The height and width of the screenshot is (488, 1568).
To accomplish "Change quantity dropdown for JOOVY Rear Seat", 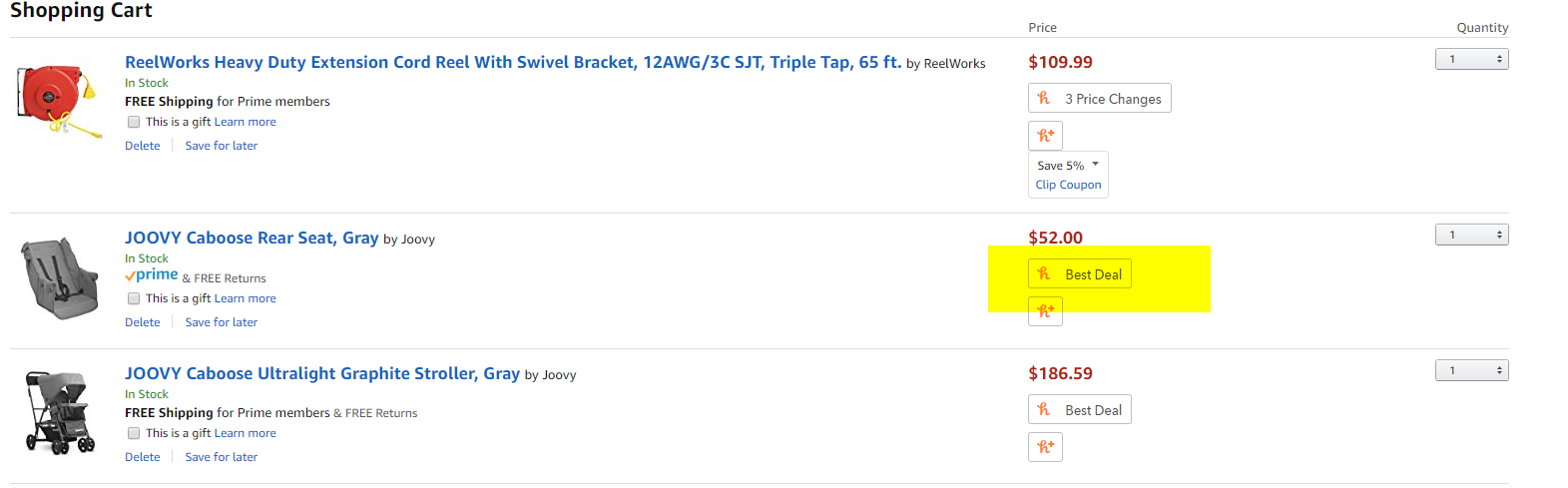I will tap(1472, 235).
